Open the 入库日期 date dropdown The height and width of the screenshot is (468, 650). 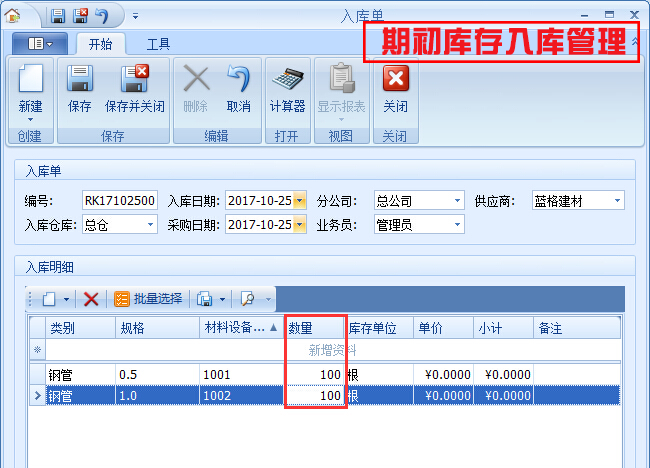pos(299,201)
